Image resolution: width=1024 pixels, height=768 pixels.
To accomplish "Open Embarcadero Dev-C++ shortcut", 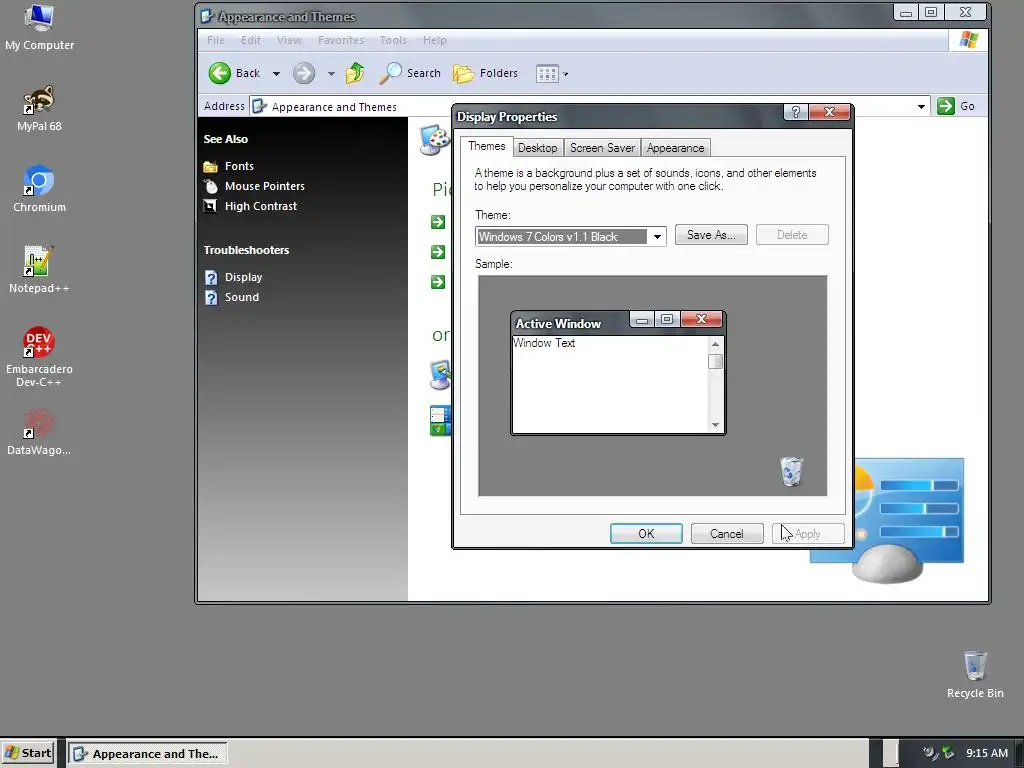I will pos(39,357).
